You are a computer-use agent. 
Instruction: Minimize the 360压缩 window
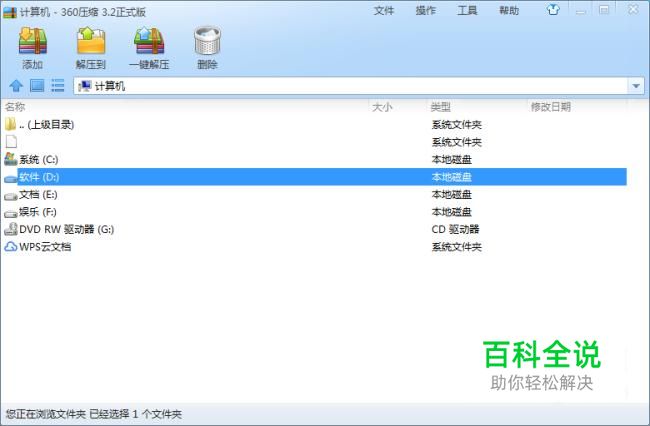click(x=581, y=10)
